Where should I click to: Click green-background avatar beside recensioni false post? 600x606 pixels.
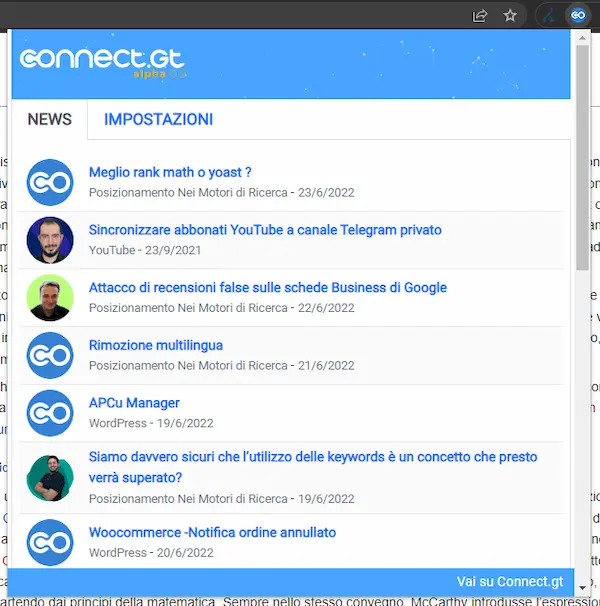coord(50,298)
